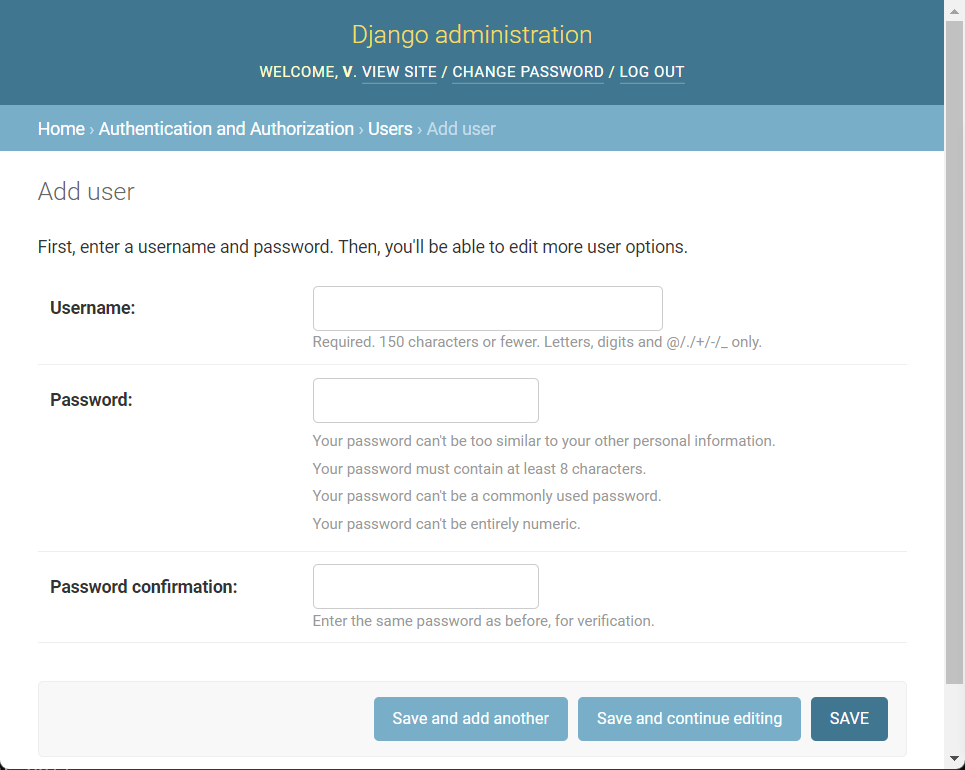Focus the Username input field
The image size is (965, 770).
point(487,308)
